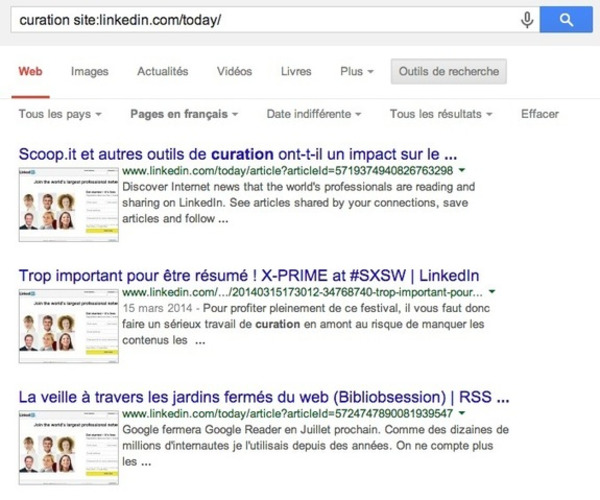Select the Web tab
Viewport: 600px width, 500px height.
coord(30,72)
